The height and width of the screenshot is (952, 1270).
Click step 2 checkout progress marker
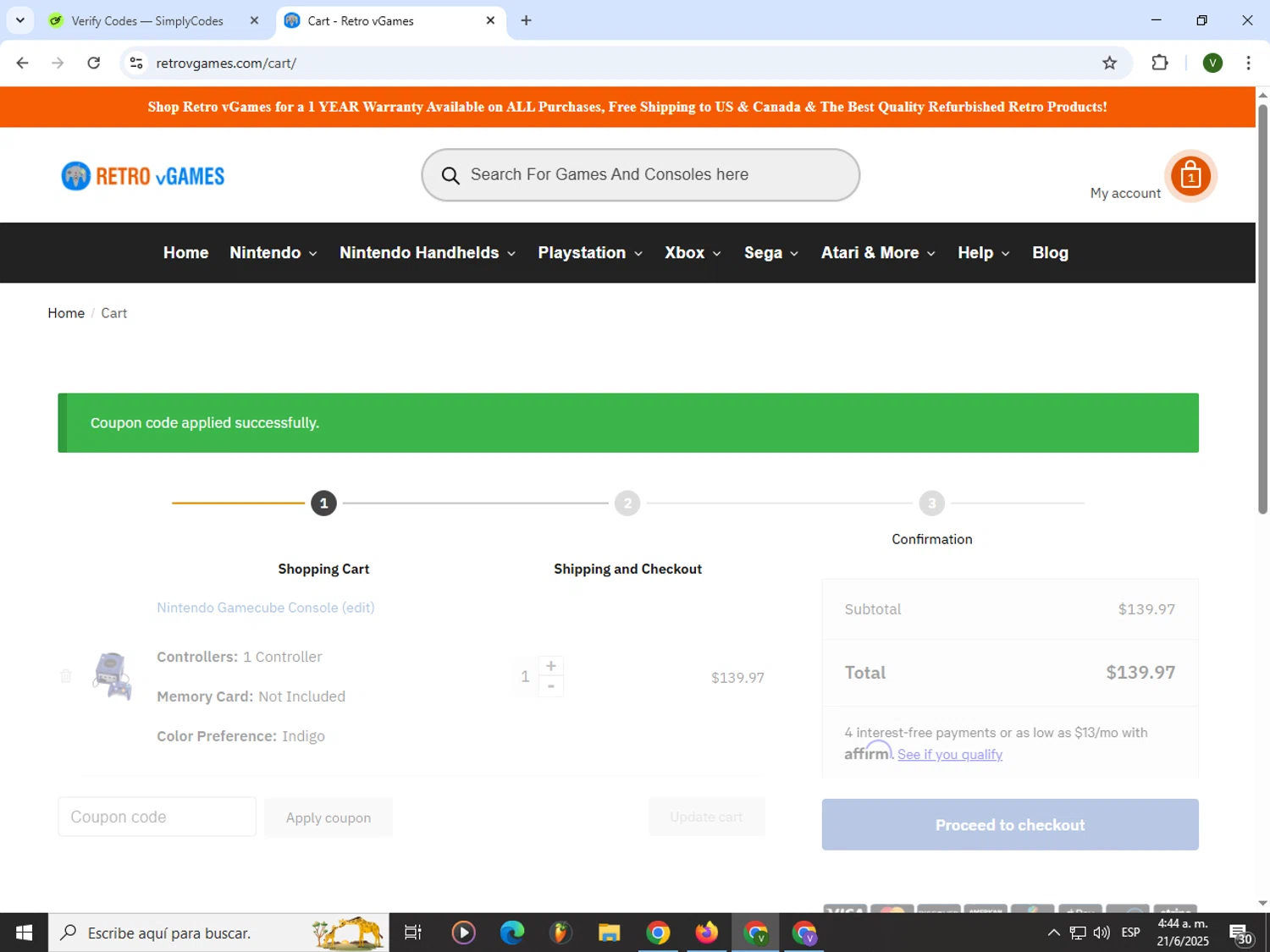point(627,504)
